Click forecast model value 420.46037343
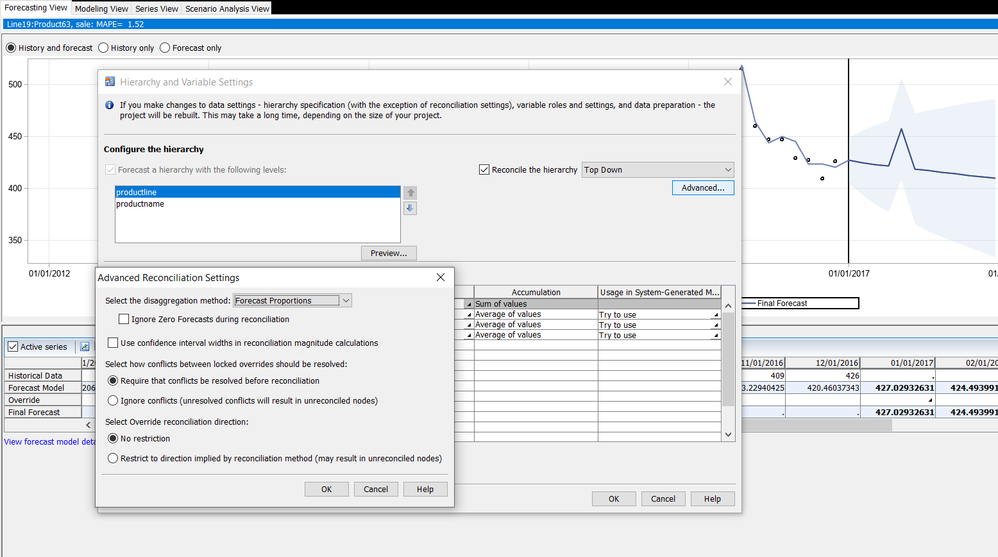Image resolution: width=998 pixels, height=557 pixels. pos(823,388)
